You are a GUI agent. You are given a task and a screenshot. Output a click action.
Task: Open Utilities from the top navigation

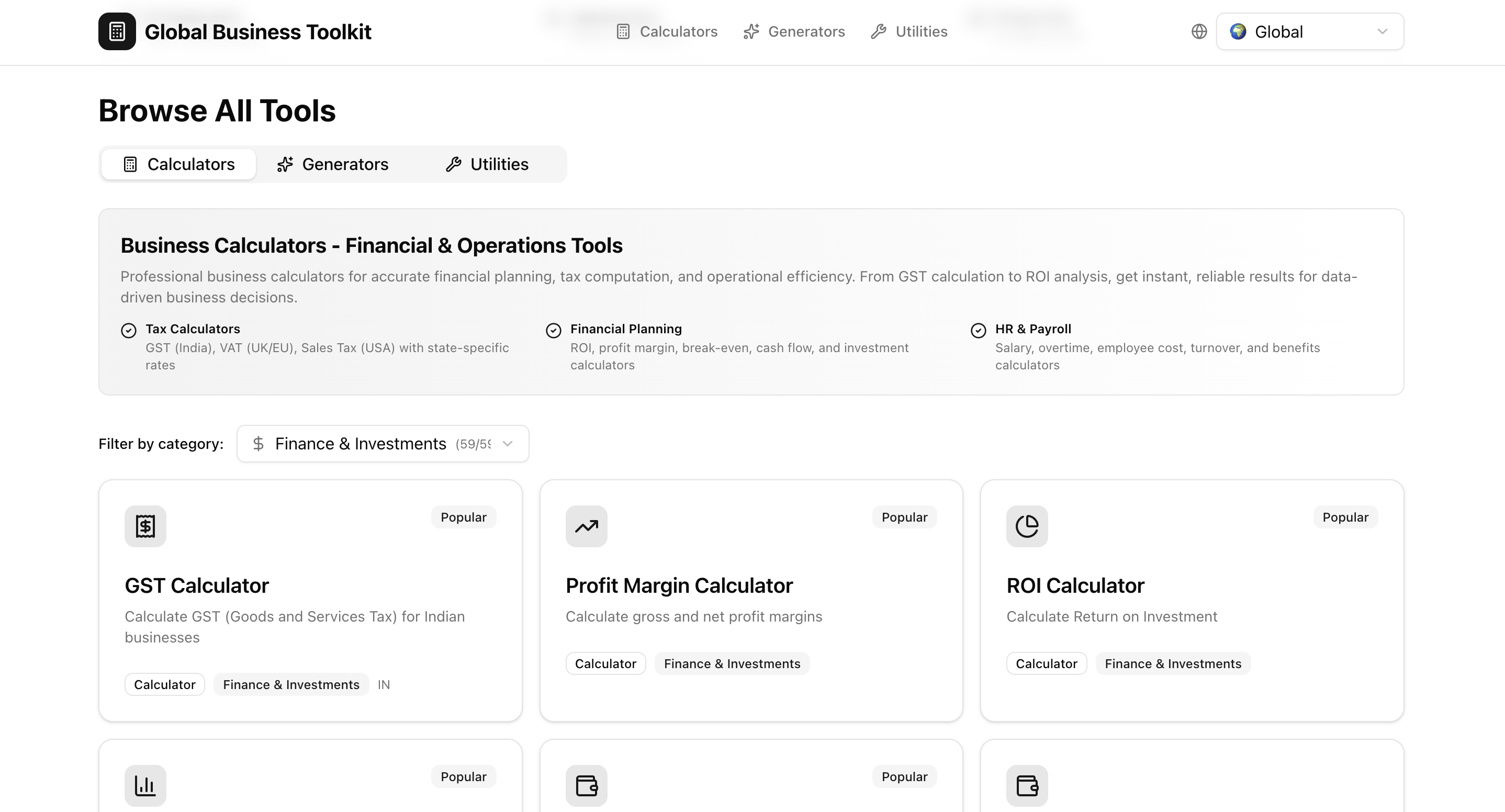(x=909, y=31)
